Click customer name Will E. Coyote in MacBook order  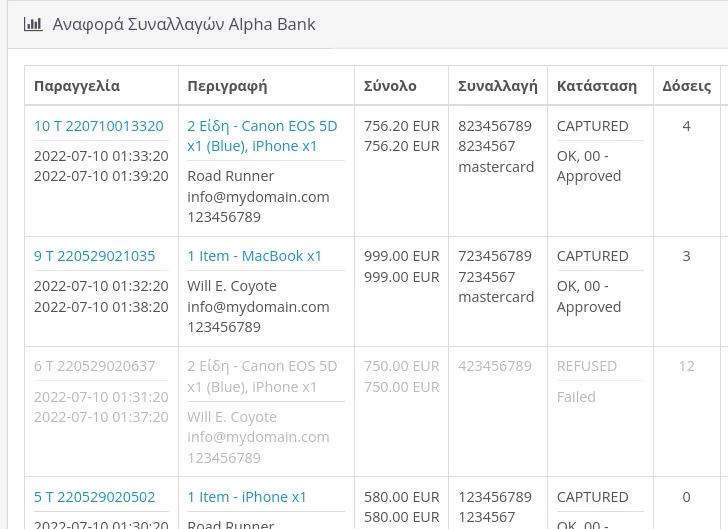coord(232,286)
